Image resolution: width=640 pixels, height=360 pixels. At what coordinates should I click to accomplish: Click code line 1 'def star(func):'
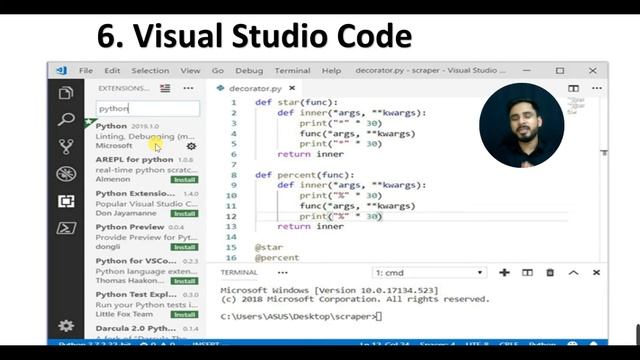pos(296,102)
